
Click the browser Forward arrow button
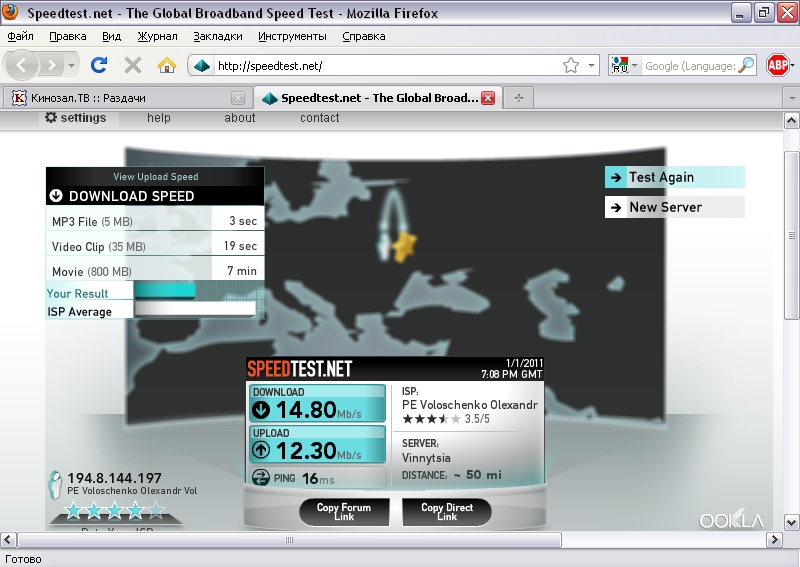(x=52, y=65)
